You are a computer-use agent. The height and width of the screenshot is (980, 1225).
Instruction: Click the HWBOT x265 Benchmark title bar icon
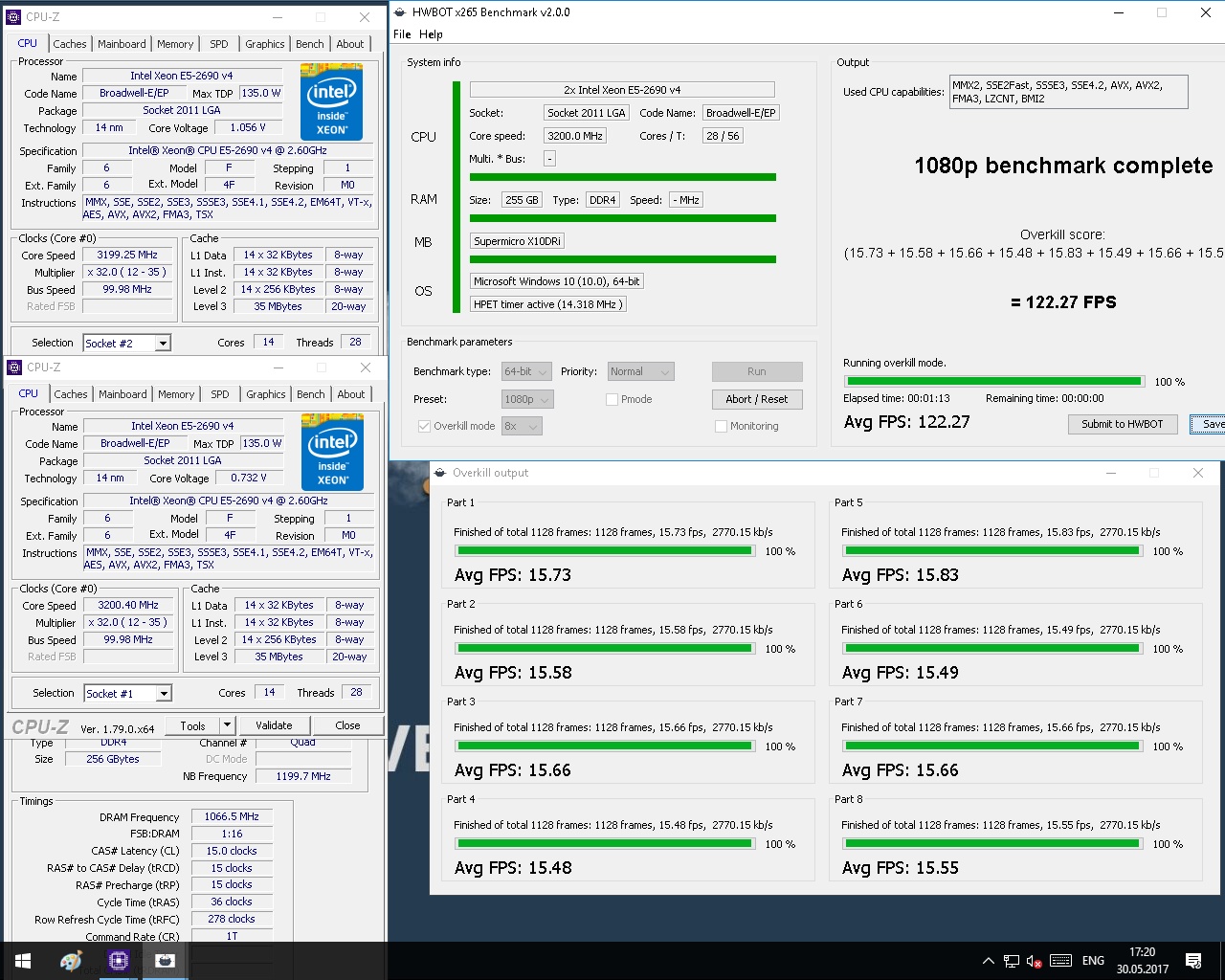[400, 12]
